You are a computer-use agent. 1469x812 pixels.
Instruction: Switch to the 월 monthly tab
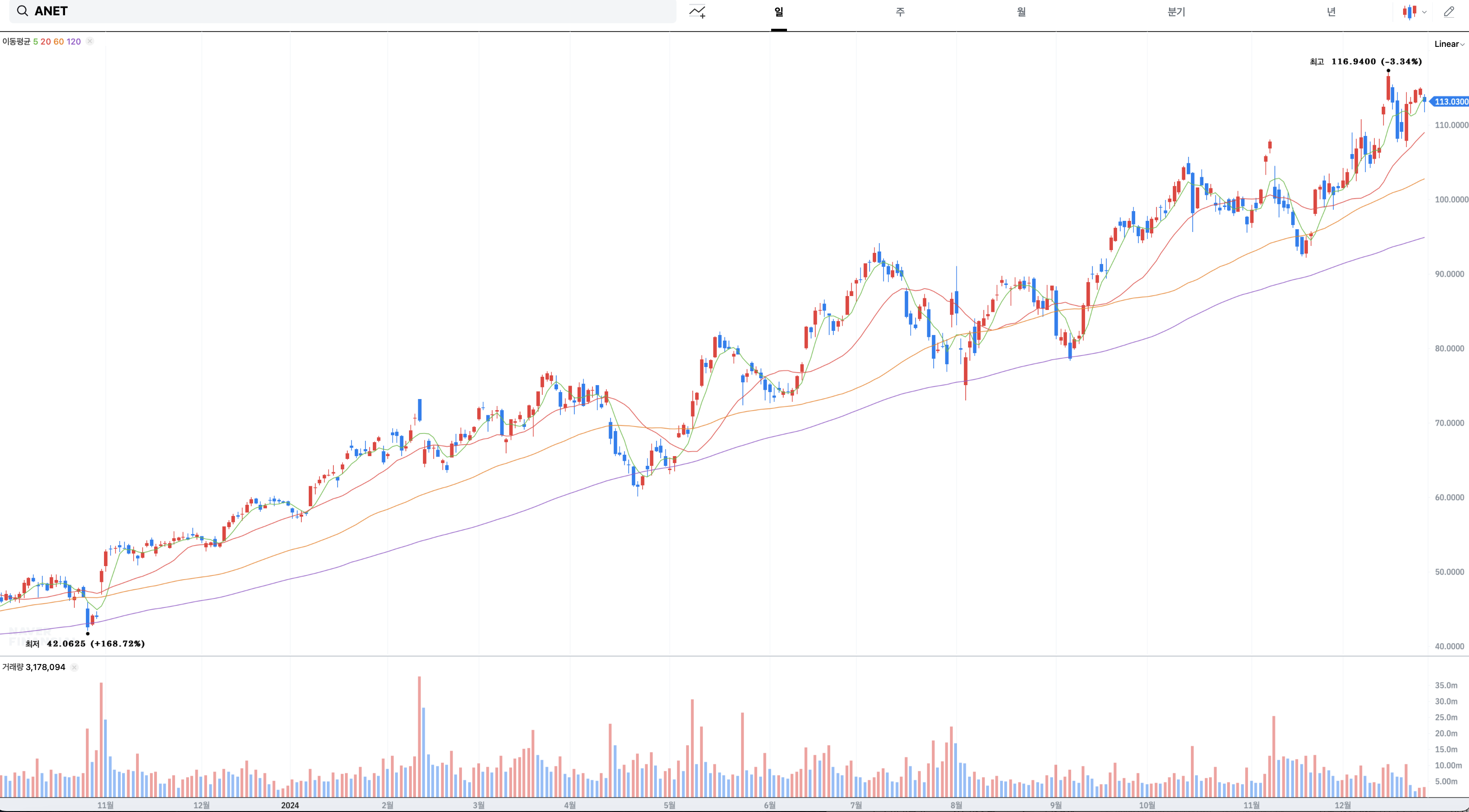point(1021,12)
